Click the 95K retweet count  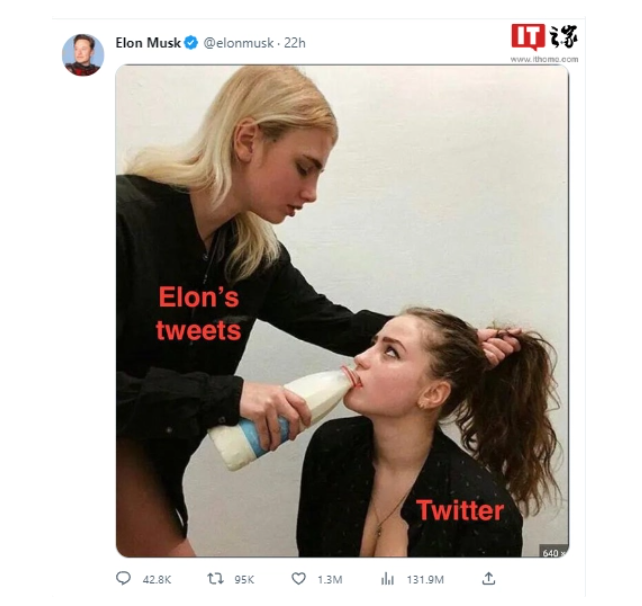click(x=244, y=580)
